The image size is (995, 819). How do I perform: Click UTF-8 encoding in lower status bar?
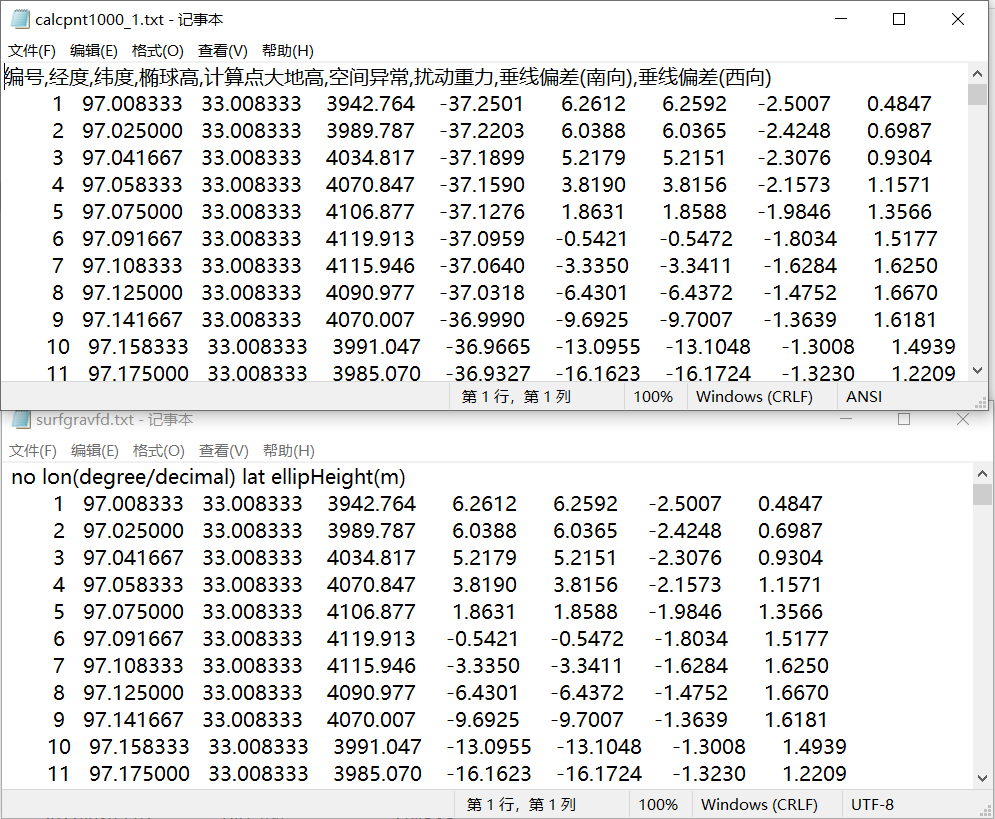point(873,804)
